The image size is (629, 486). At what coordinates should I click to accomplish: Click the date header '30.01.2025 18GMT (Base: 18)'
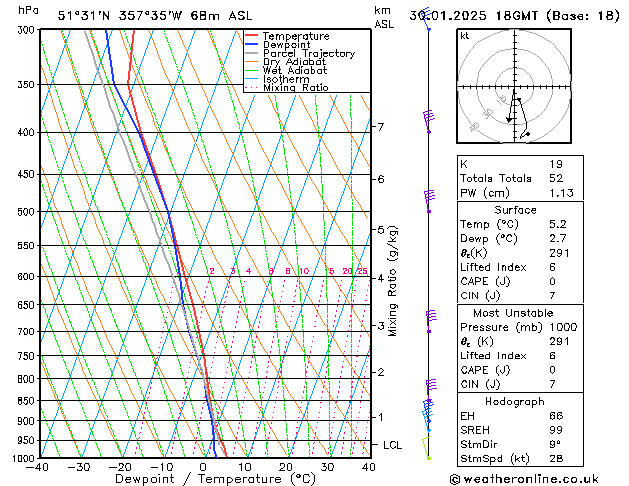click(514, 16)
